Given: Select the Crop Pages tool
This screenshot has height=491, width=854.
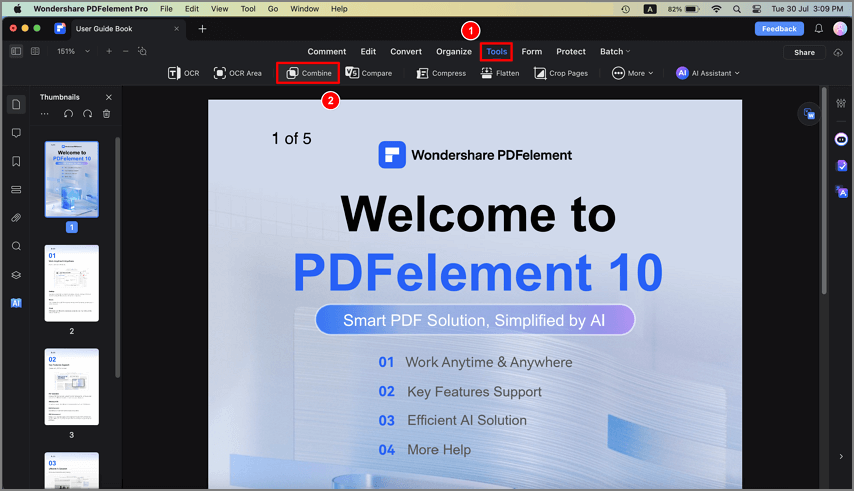Looking at the screenshot, I should point(561,73).
